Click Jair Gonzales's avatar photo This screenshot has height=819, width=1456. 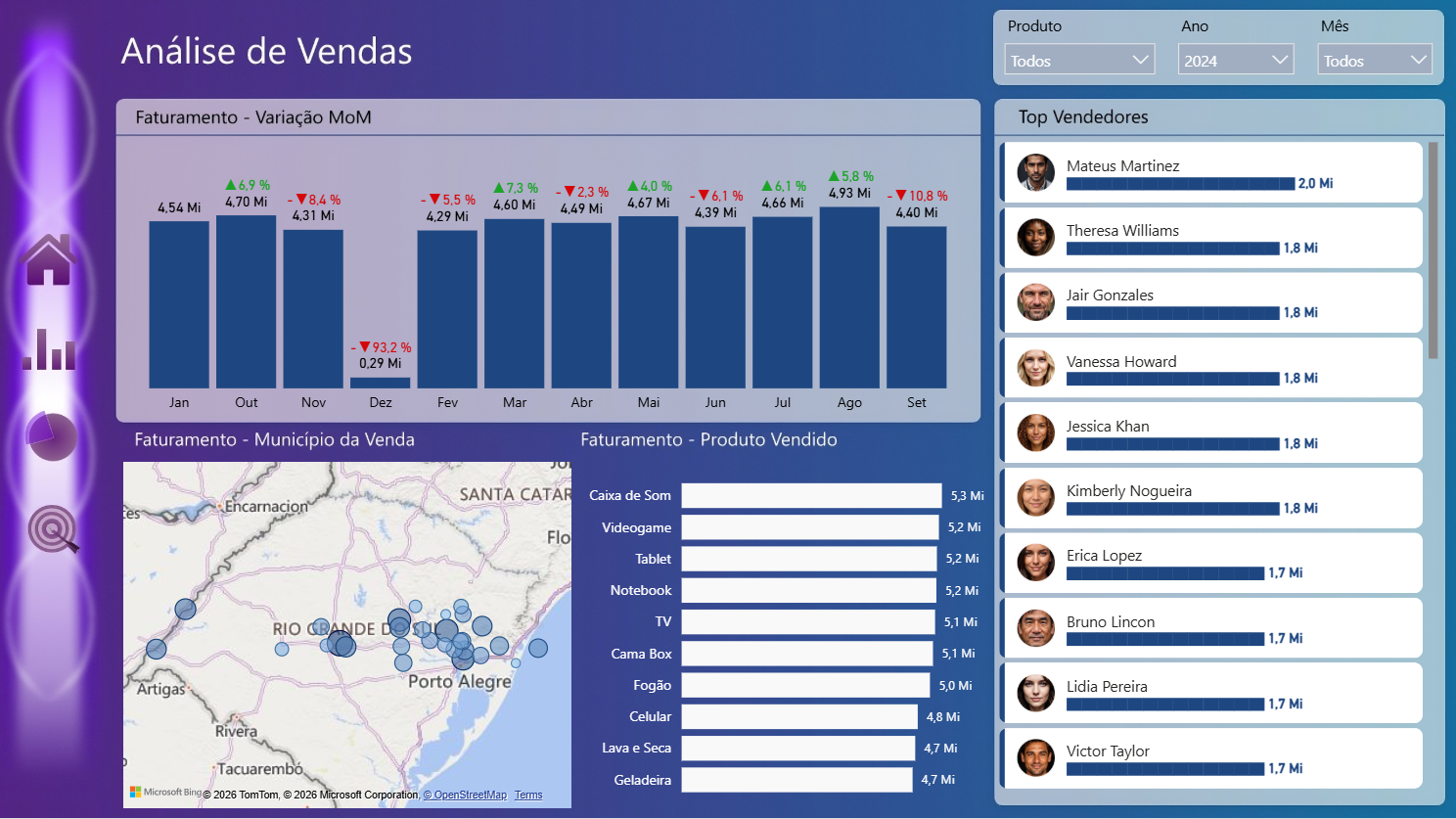click(x=1035, y=302)
